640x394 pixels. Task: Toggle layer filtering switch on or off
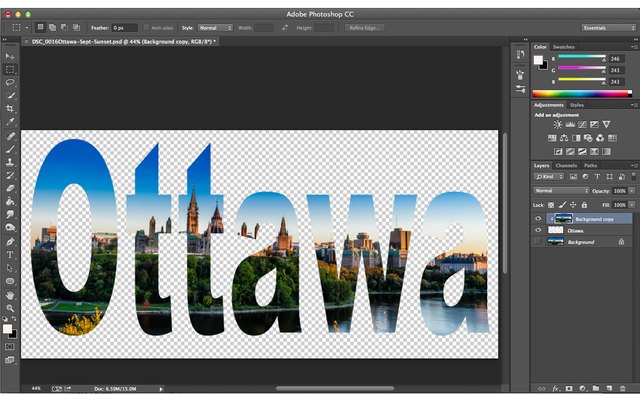(x=633, y=176)
